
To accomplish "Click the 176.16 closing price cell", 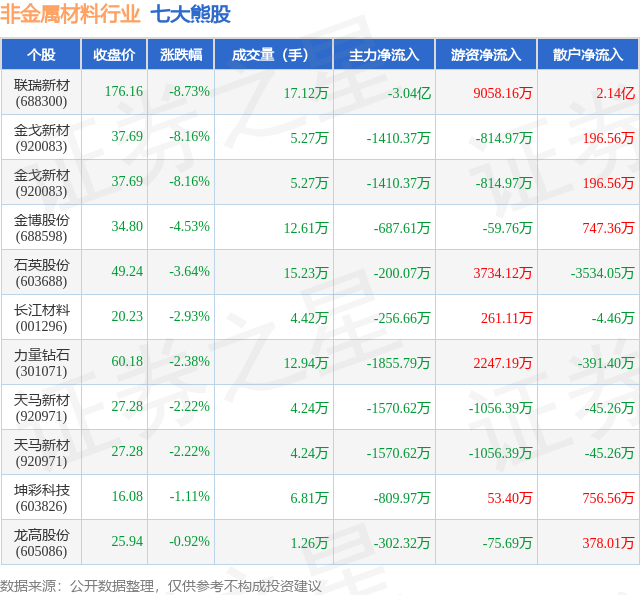I will (124, 91).
